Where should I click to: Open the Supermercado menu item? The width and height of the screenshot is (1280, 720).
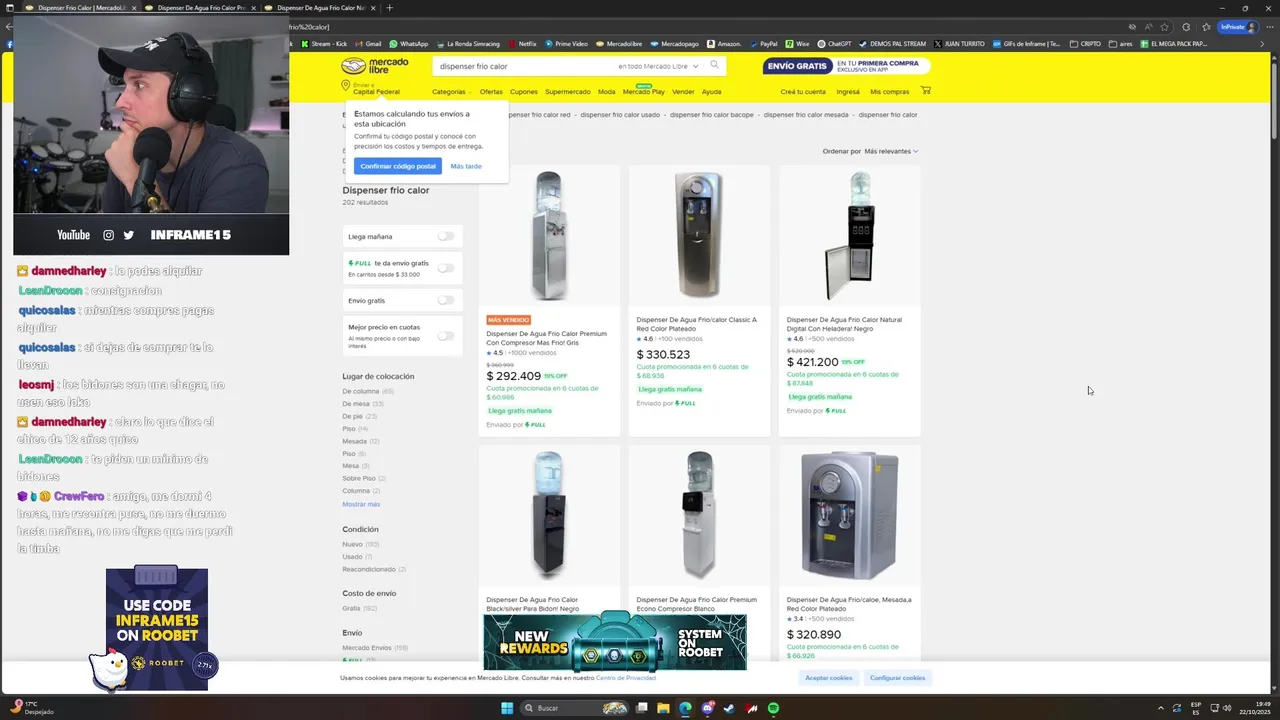tap(568, 92)
